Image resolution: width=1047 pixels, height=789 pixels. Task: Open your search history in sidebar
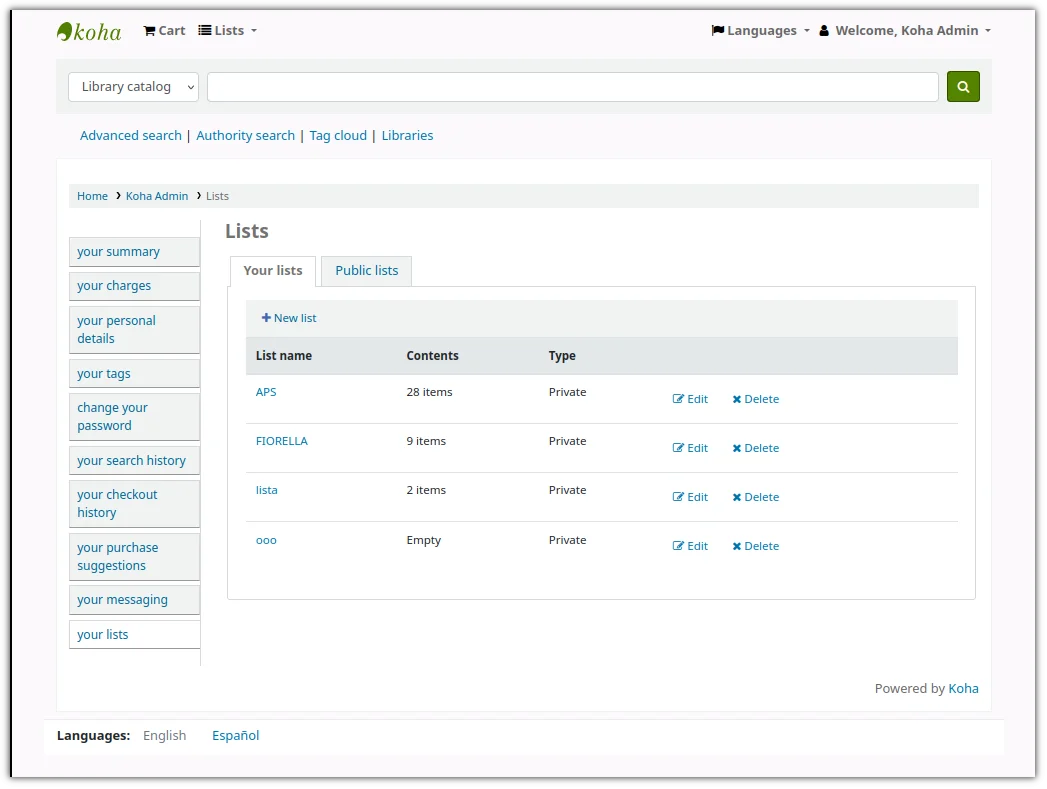coord(134,461)
